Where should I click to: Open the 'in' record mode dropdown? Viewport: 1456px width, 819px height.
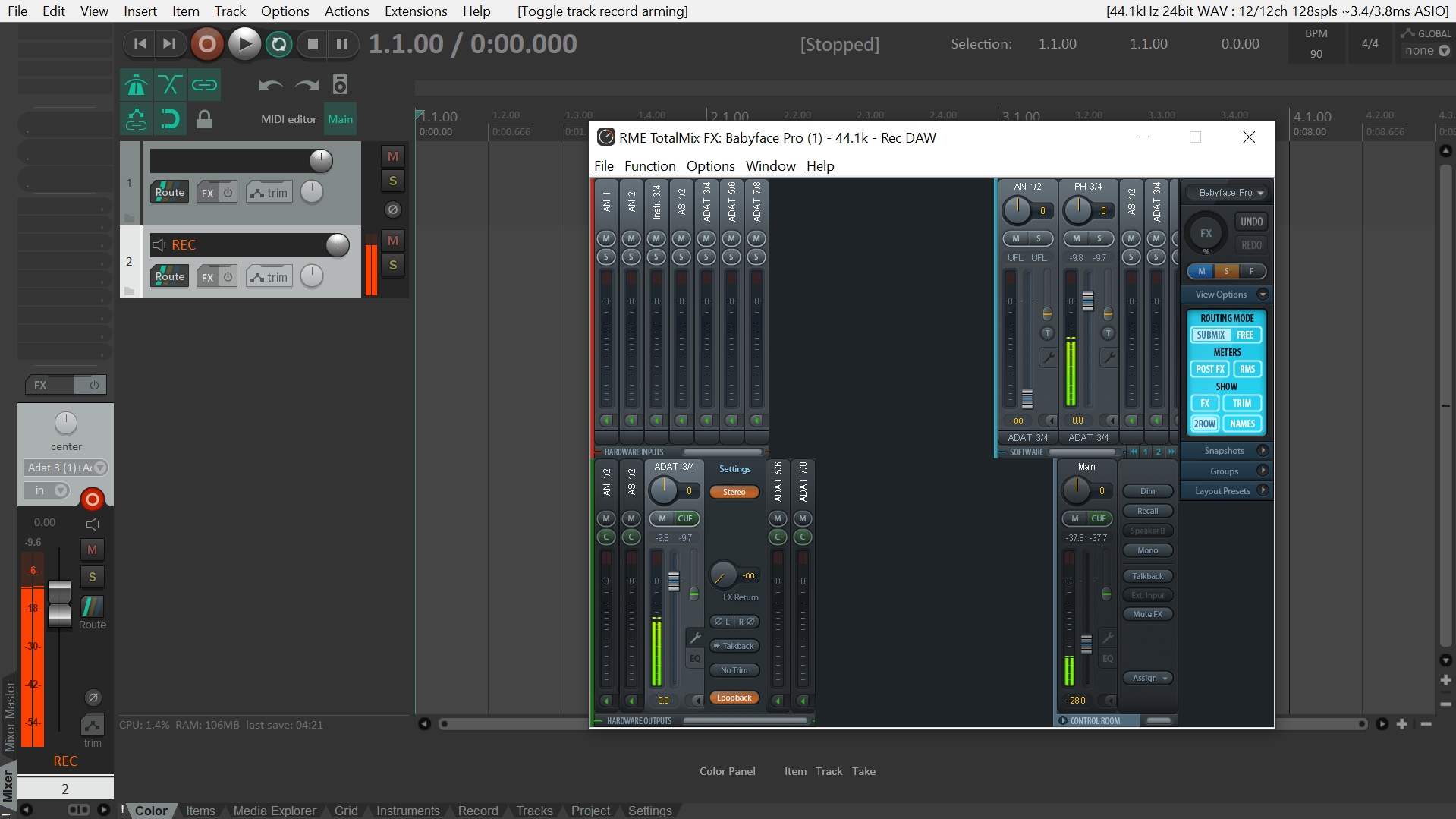[x=46, y=490]
